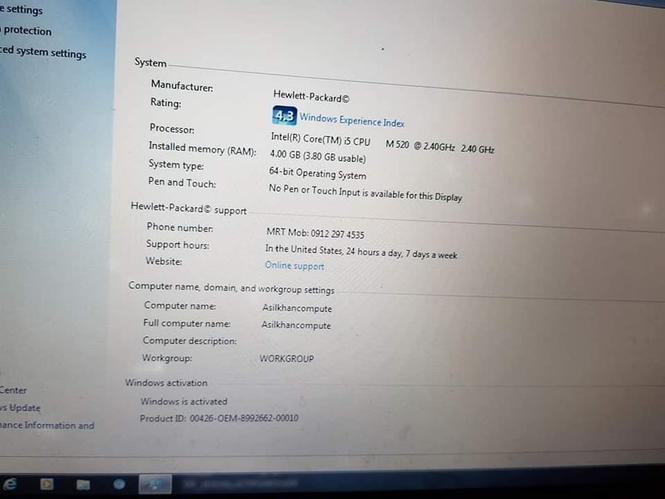Click the round blue taskbar icon
The width and height of the screenshot is (665, 499).
point(119,484)
